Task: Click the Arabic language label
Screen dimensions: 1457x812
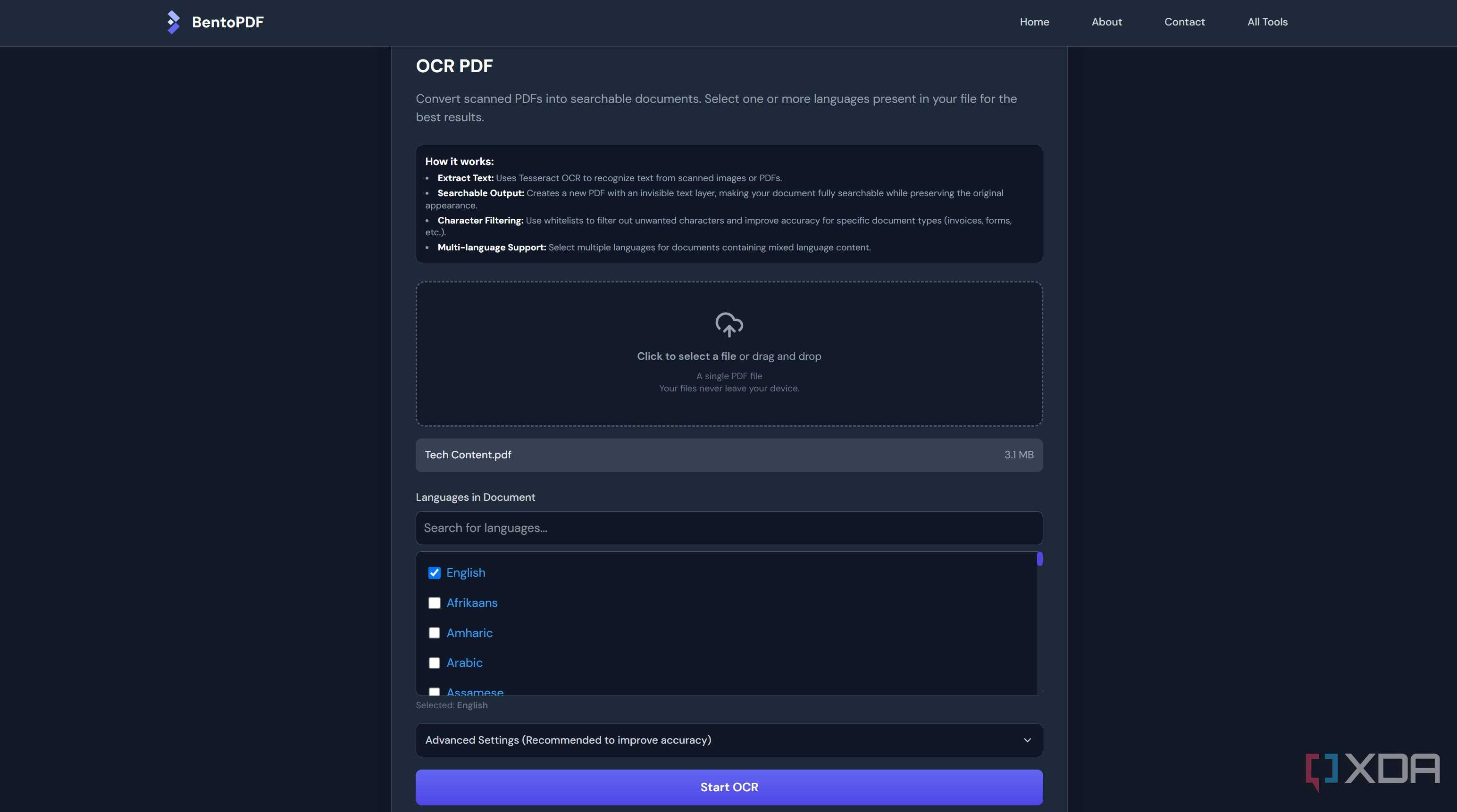Action: point(464,663)
